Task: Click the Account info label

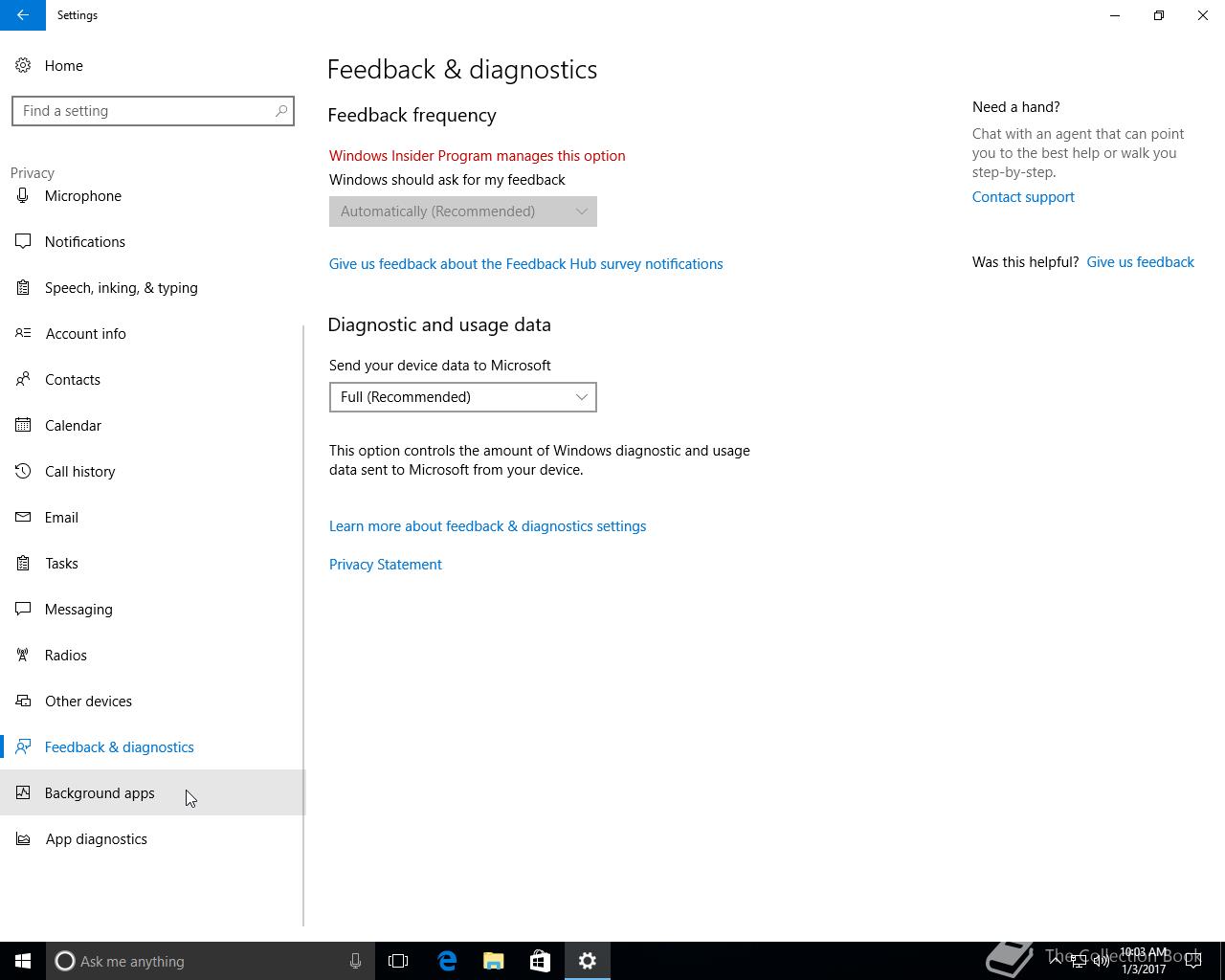Action: click(x=86, y=334)
